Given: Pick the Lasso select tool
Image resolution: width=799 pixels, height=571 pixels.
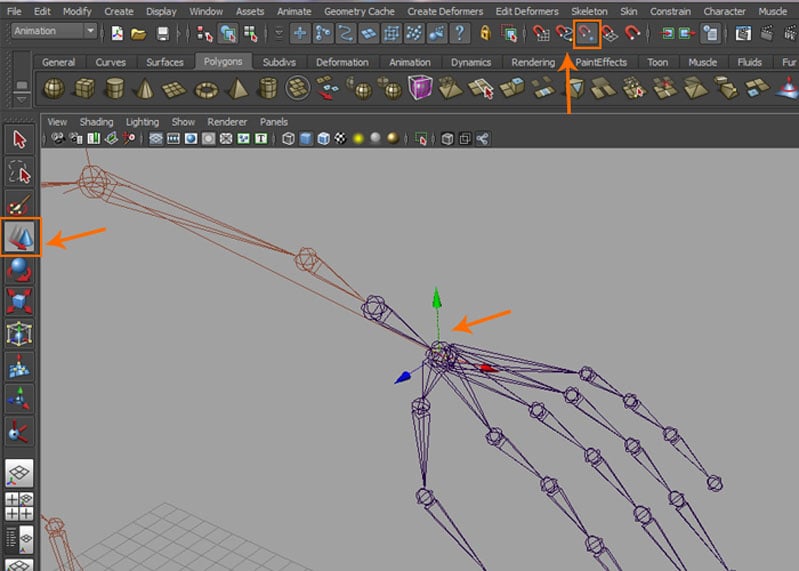Looking at the screenshot, I should tap(20, 173).
